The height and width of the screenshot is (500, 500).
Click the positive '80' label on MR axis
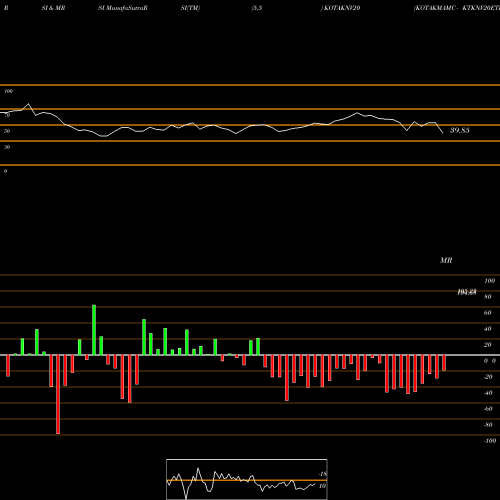(488, 297)
